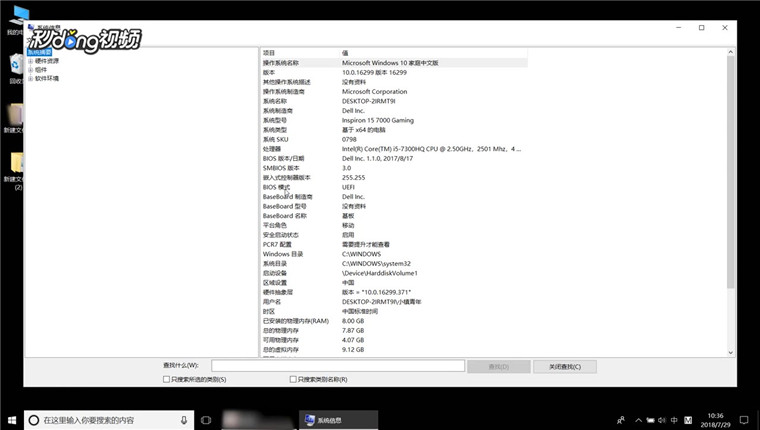This screenshot has height=430, width=760.
Task: Select 系统摘要 in the tree
Action: 39,52
